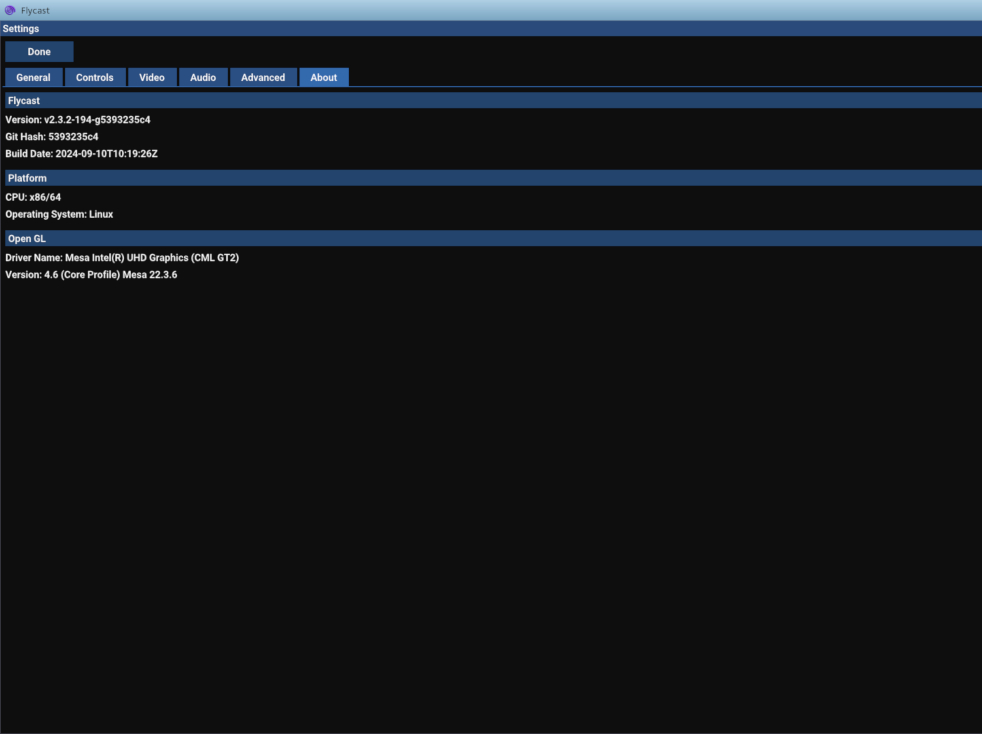Click the Flycast section header
The width and height of the screenshot is (982, 734).
click(x=494, y=100)
